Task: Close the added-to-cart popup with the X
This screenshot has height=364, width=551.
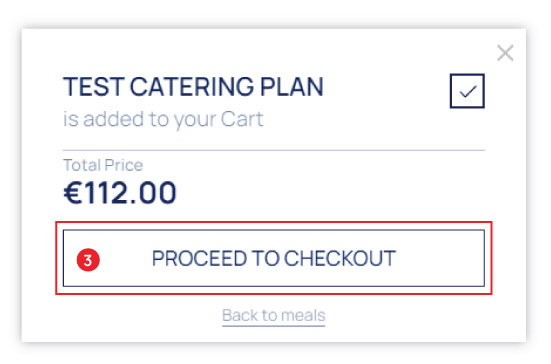Action: tap(505, 53)
